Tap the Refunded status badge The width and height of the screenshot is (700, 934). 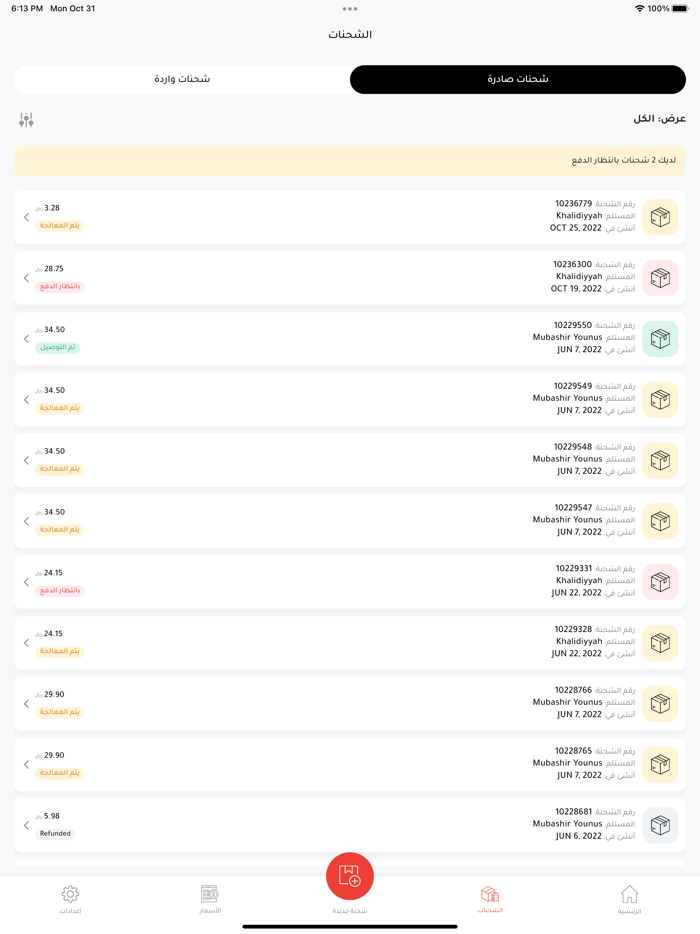[55, 833]
